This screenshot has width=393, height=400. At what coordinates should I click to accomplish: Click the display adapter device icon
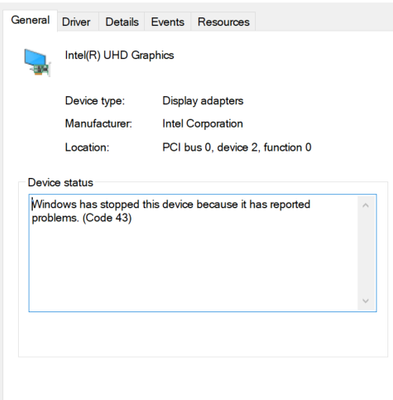tap(37, 63)
